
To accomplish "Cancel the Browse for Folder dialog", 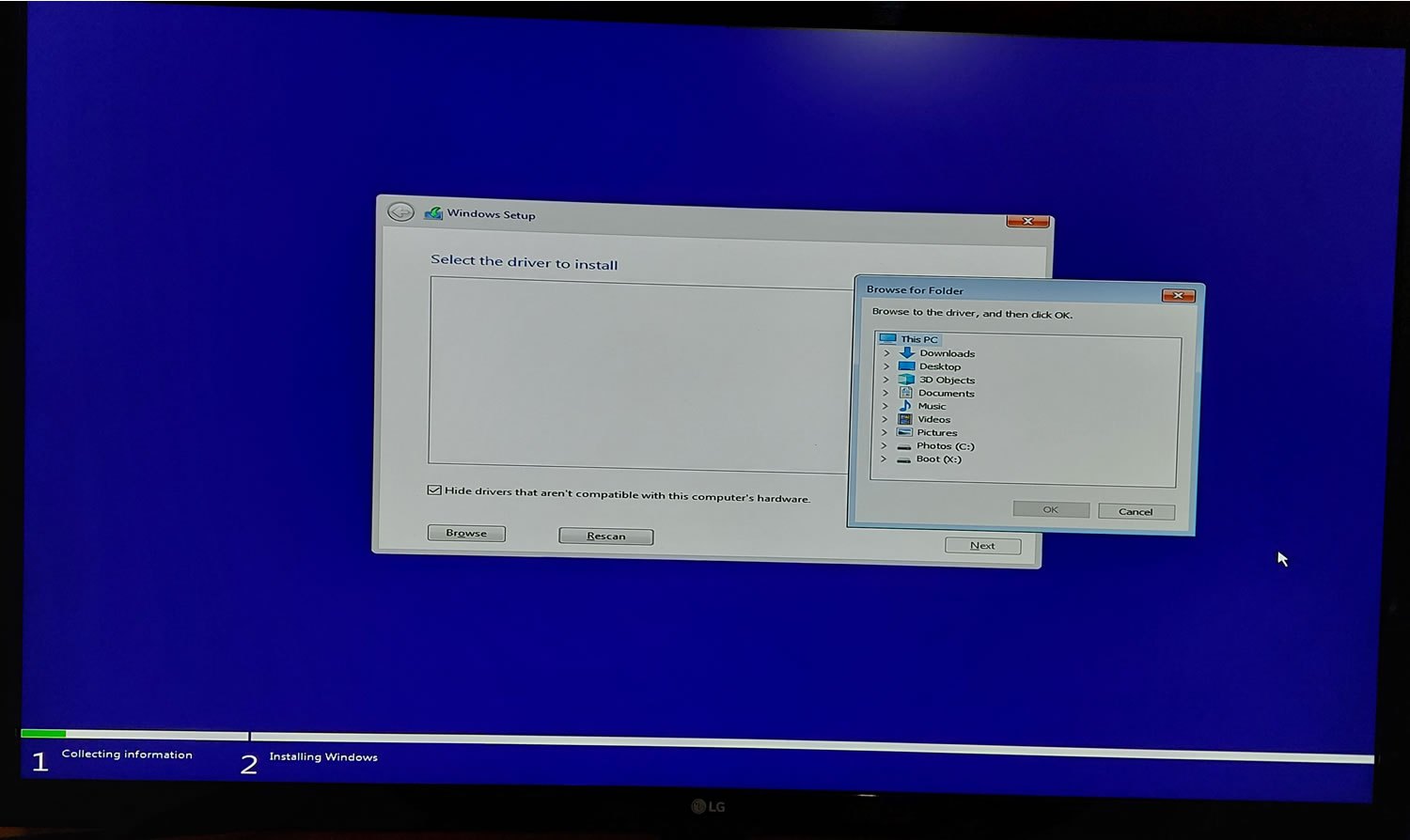I will (1136, 511).
